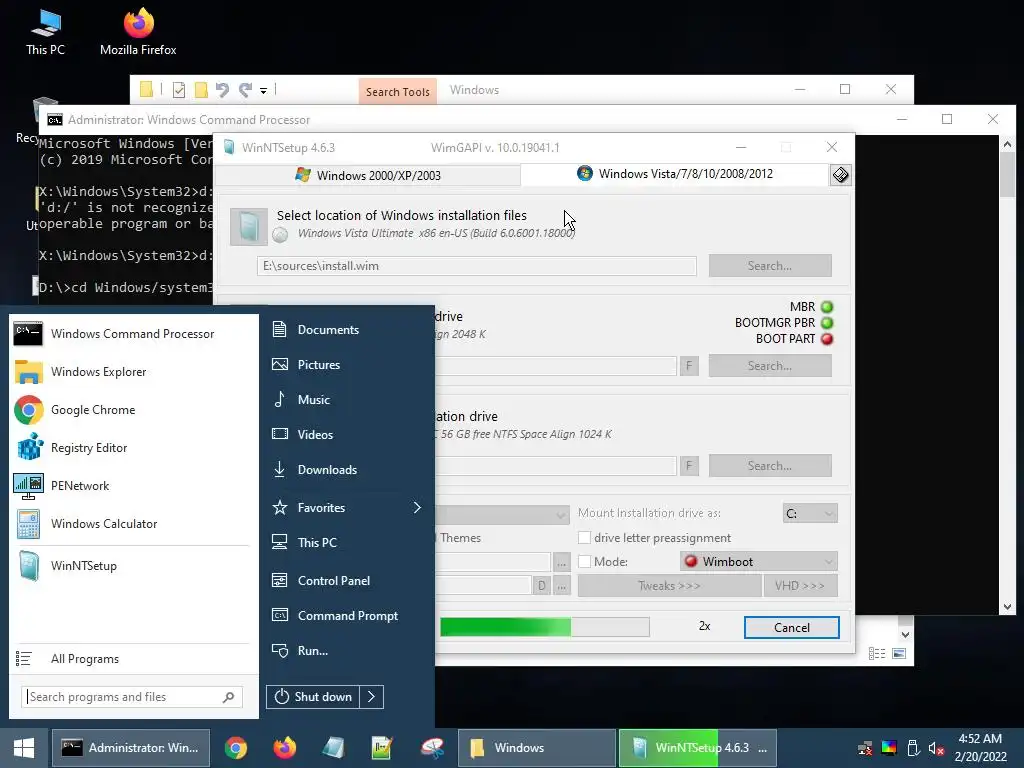Click F format button for installation drive
This screenshot has width=1024, height=768.
pyautogui.click(x=689, y=466)
